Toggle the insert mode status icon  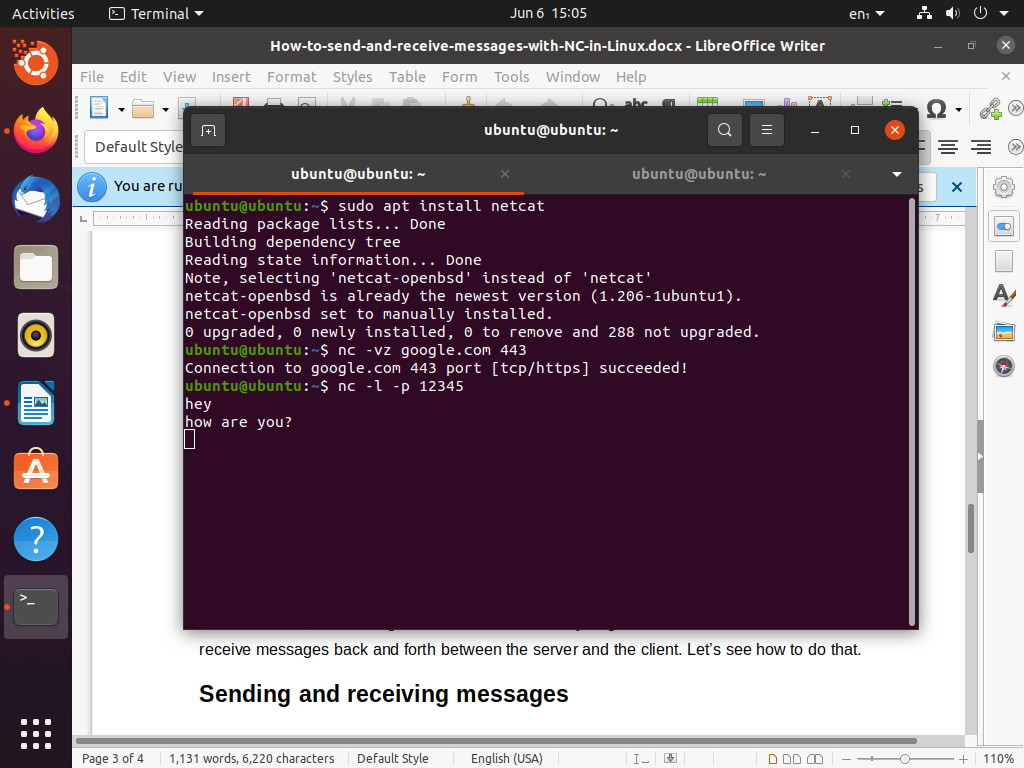click(641, 758)
